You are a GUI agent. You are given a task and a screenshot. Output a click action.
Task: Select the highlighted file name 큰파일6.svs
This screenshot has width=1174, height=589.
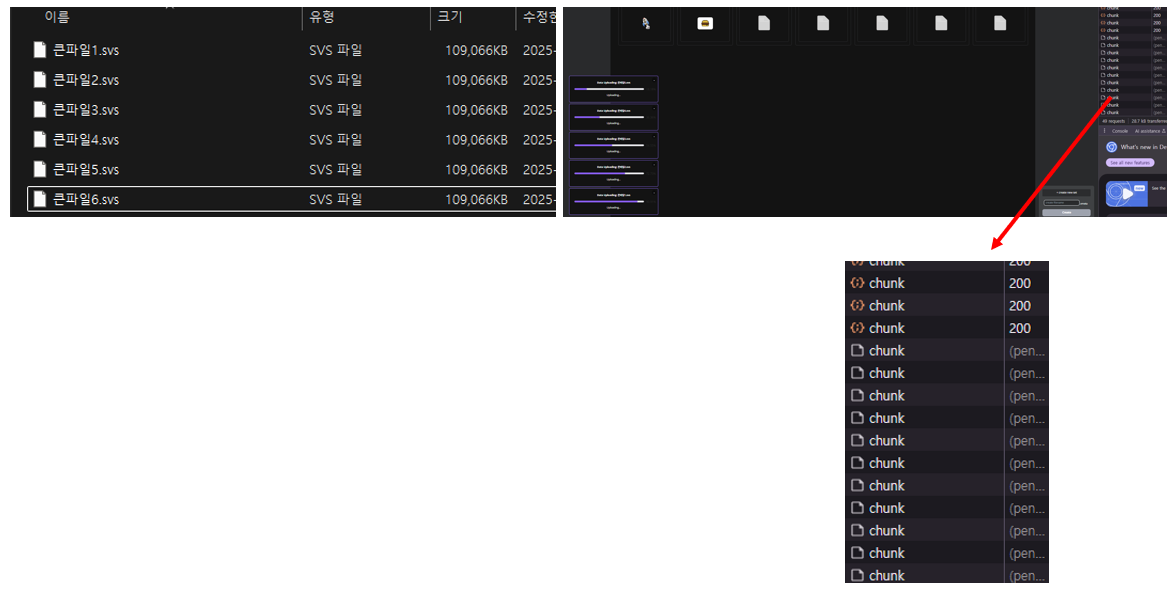click(x=86, y=200)
